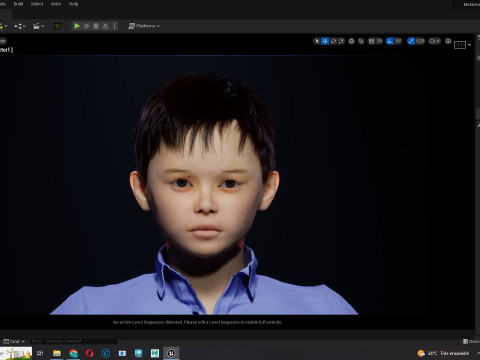Open rotation snap angle value dropdown
The height and width of the screenshot is (360, 480).
click(x=398, y=41)
